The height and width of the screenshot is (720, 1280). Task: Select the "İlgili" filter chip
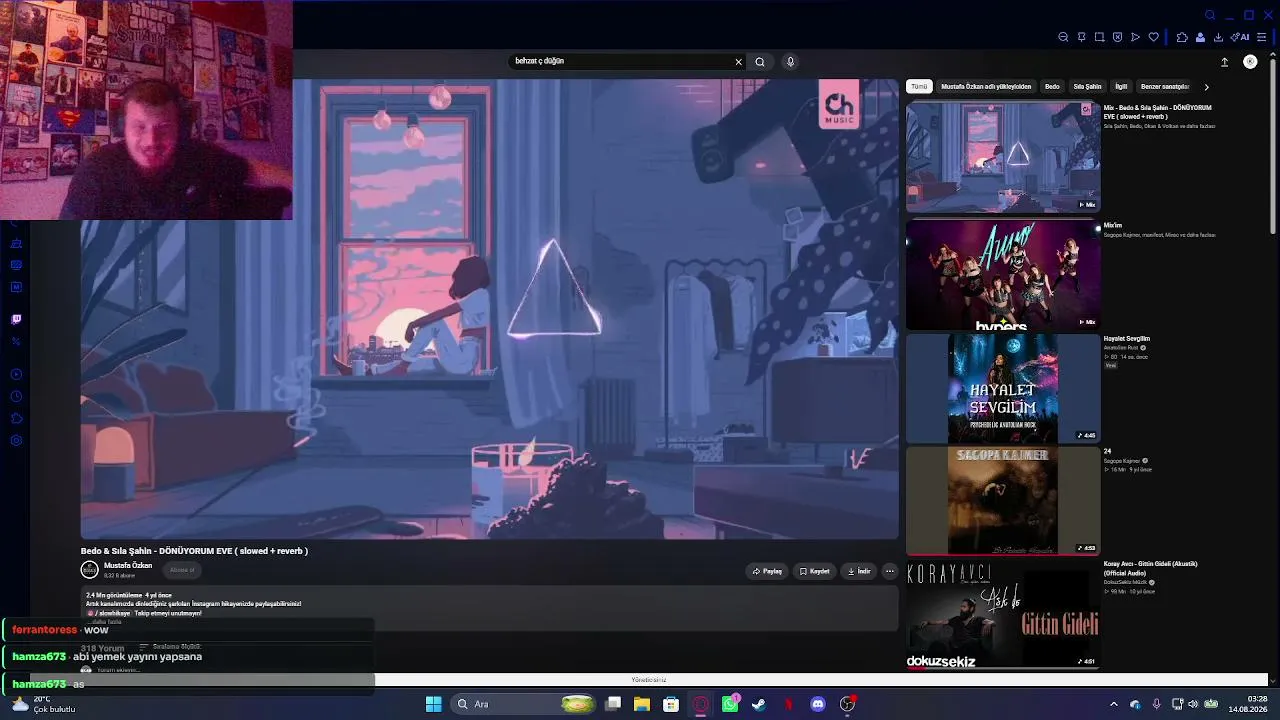coord(1121,87)
